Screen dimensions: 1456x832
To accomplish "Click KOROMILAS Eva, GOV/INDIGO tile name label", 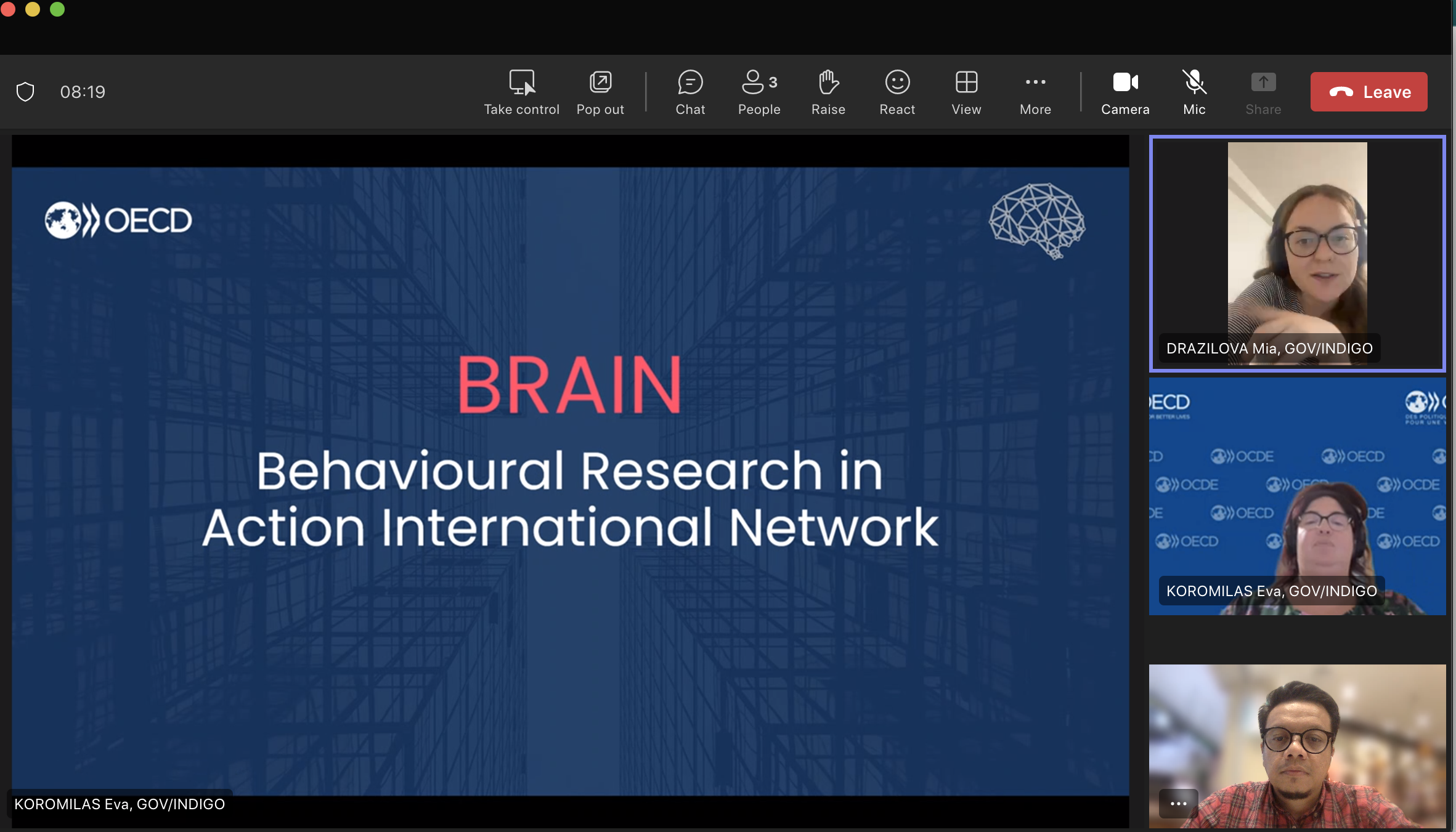I will [1271, 591].
